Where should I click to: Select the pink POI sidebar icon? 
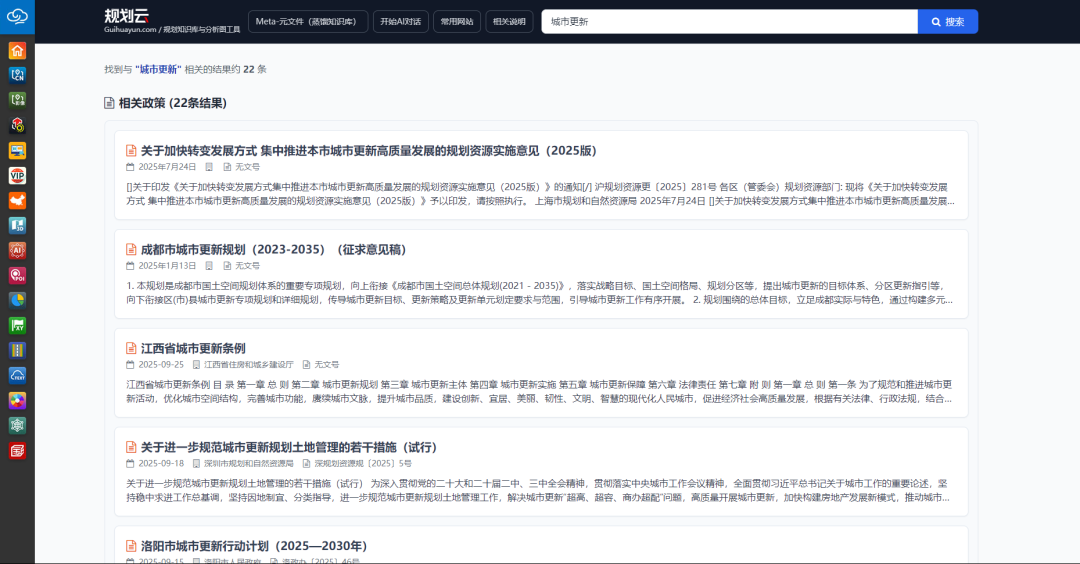(17, 275)
